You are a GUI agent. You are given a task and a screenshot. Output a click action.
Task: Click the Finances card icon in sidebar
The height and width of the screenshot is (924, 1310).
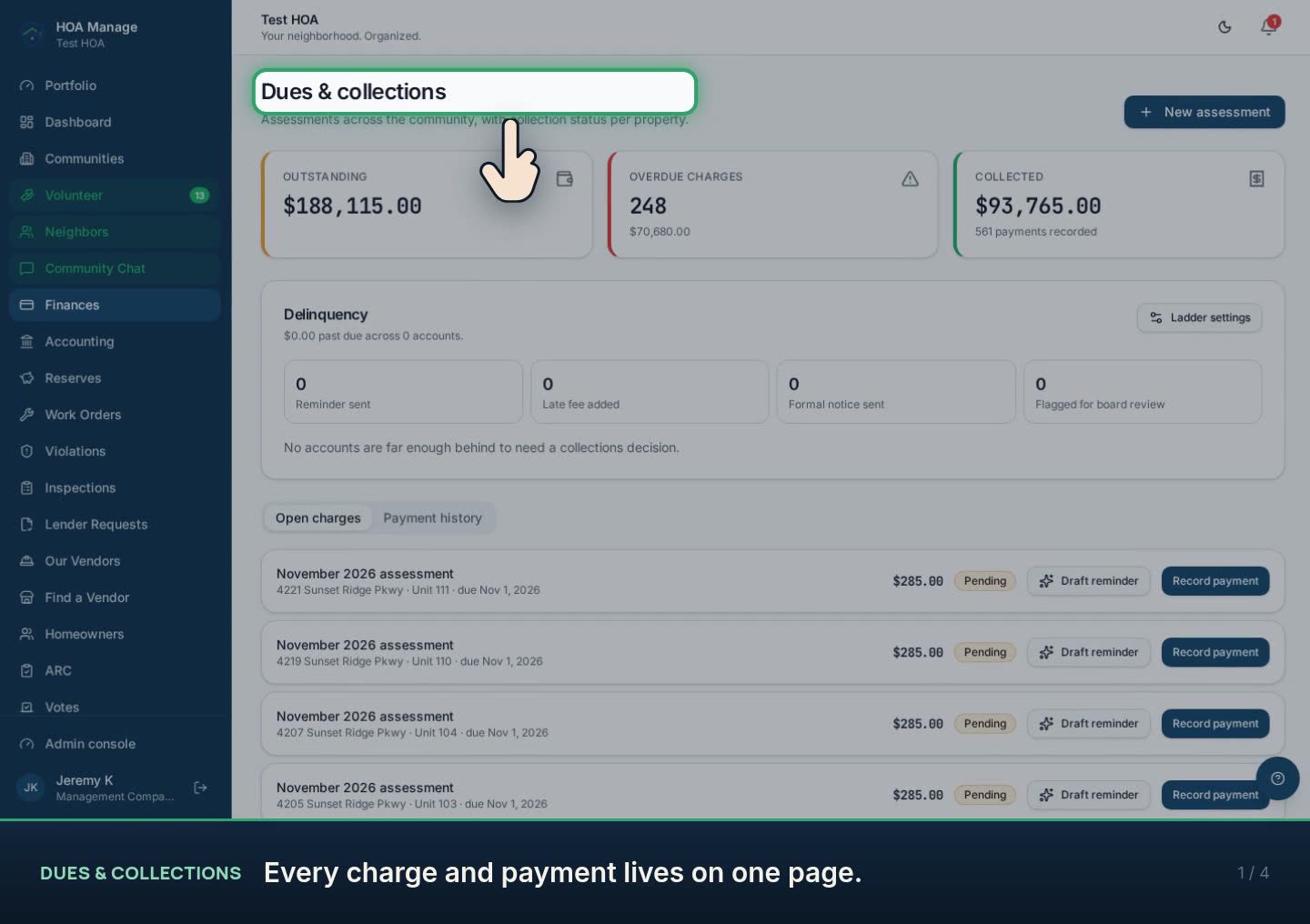[x=26, y=305]
